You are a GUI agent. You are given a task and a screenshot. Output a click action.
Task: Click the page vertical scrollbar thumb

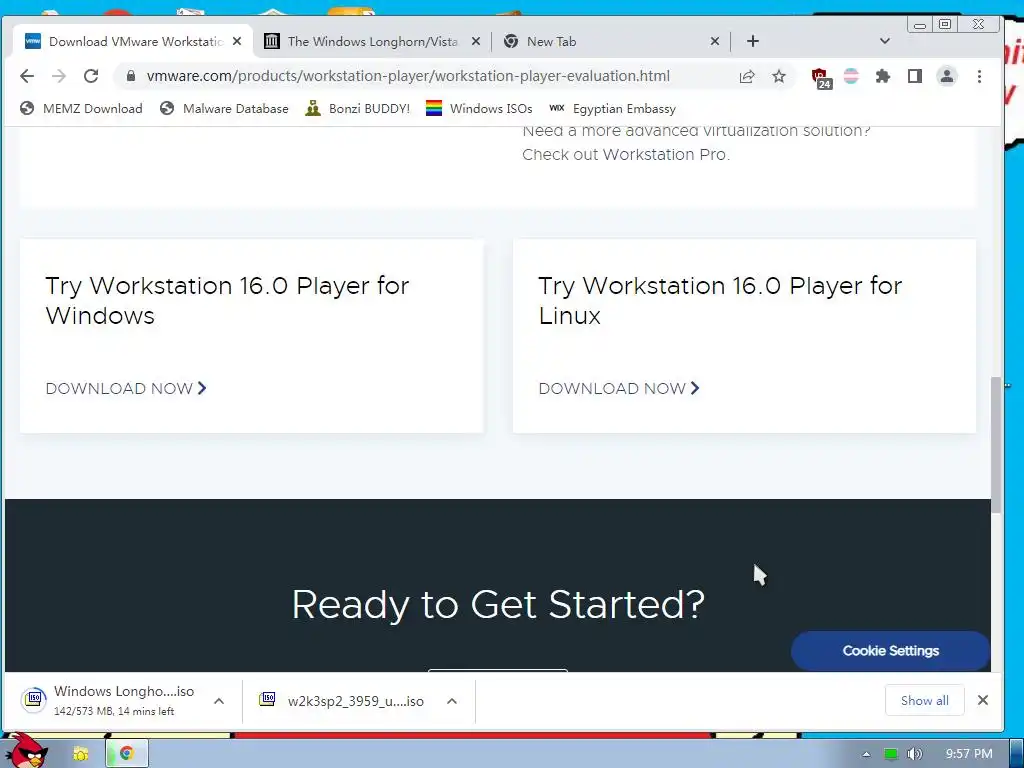[x=996, y=445]
